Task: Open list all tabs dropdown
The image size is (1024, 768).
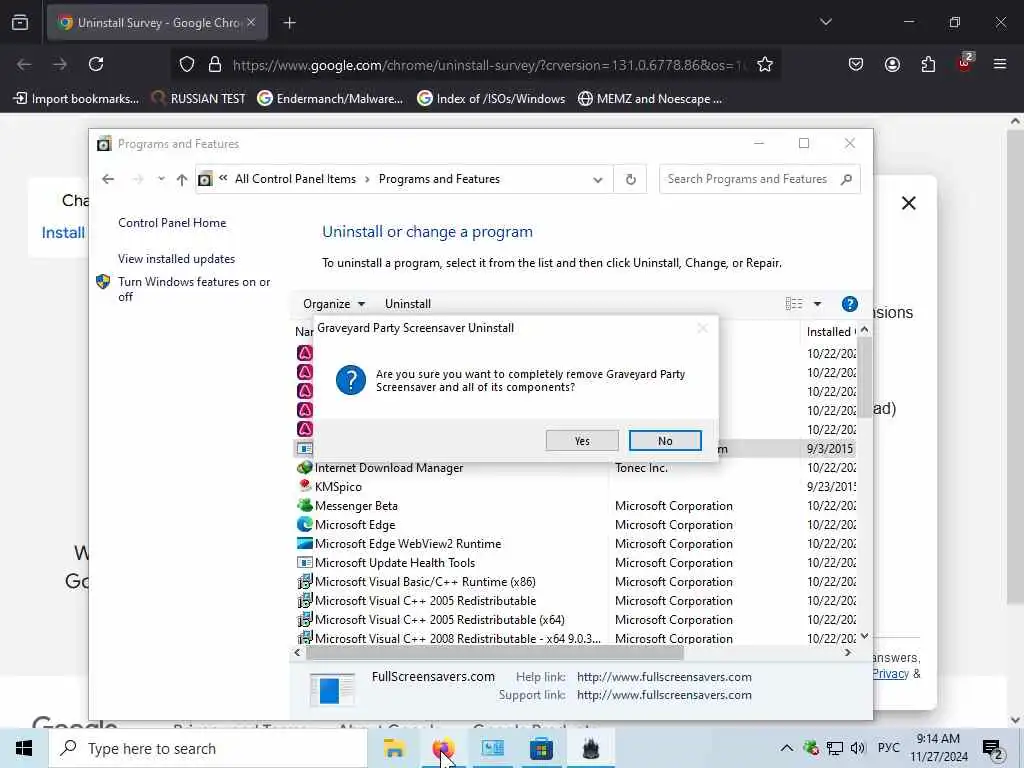Action: pos(825,22)
